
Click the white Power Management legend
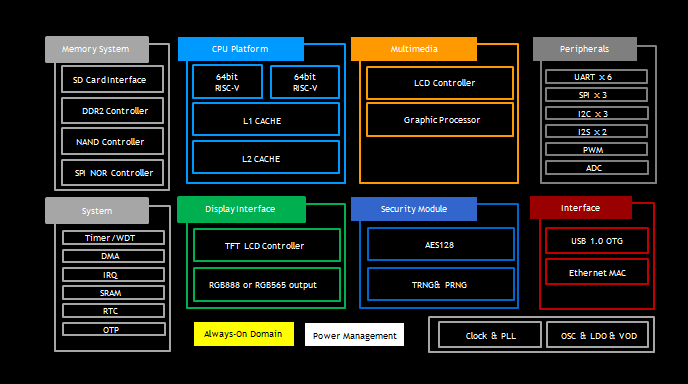click(x=355, y=335)
